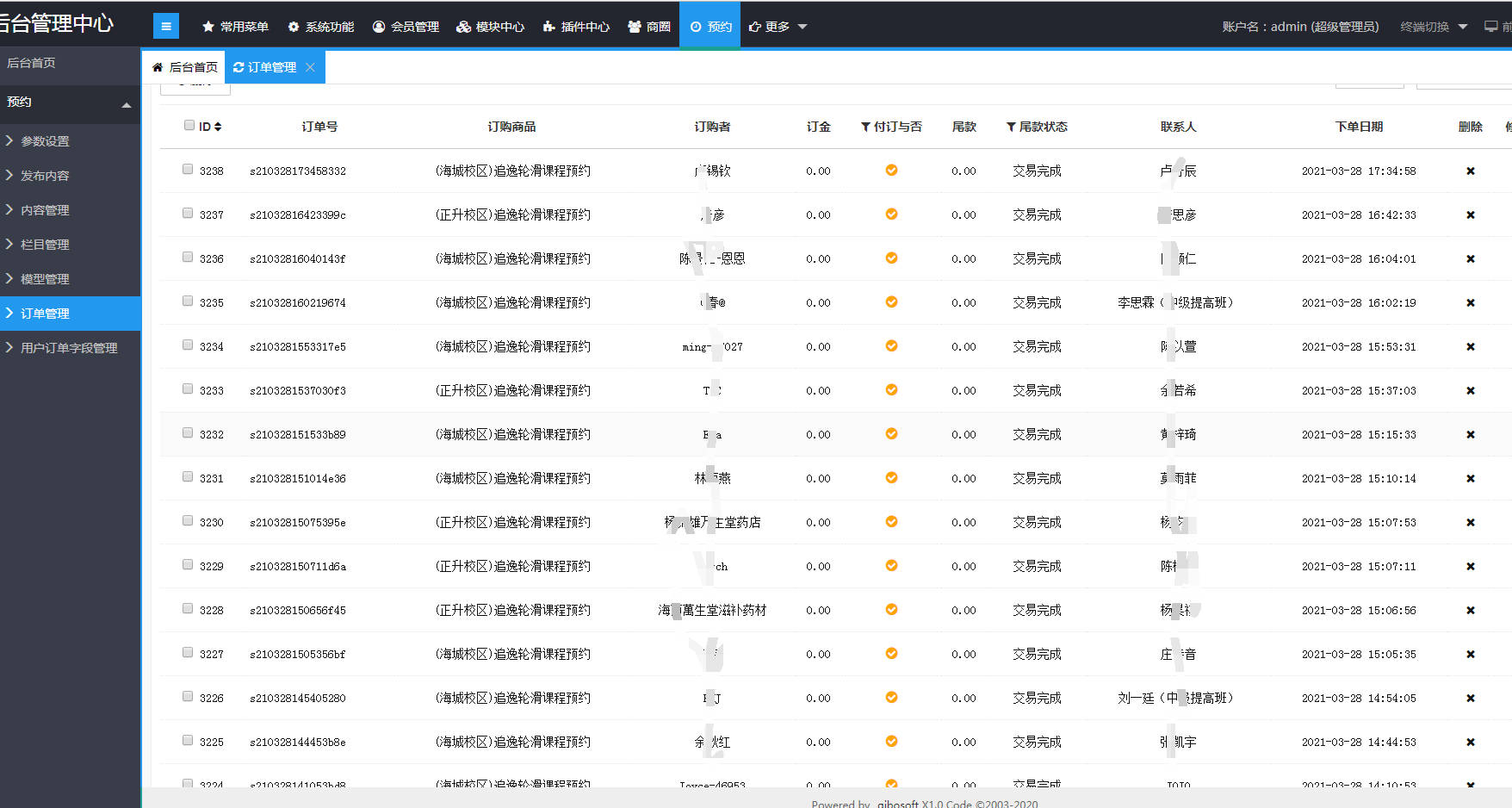
Task: Click the filter icon next to 付订与否
Action: (x=865, y=127)
